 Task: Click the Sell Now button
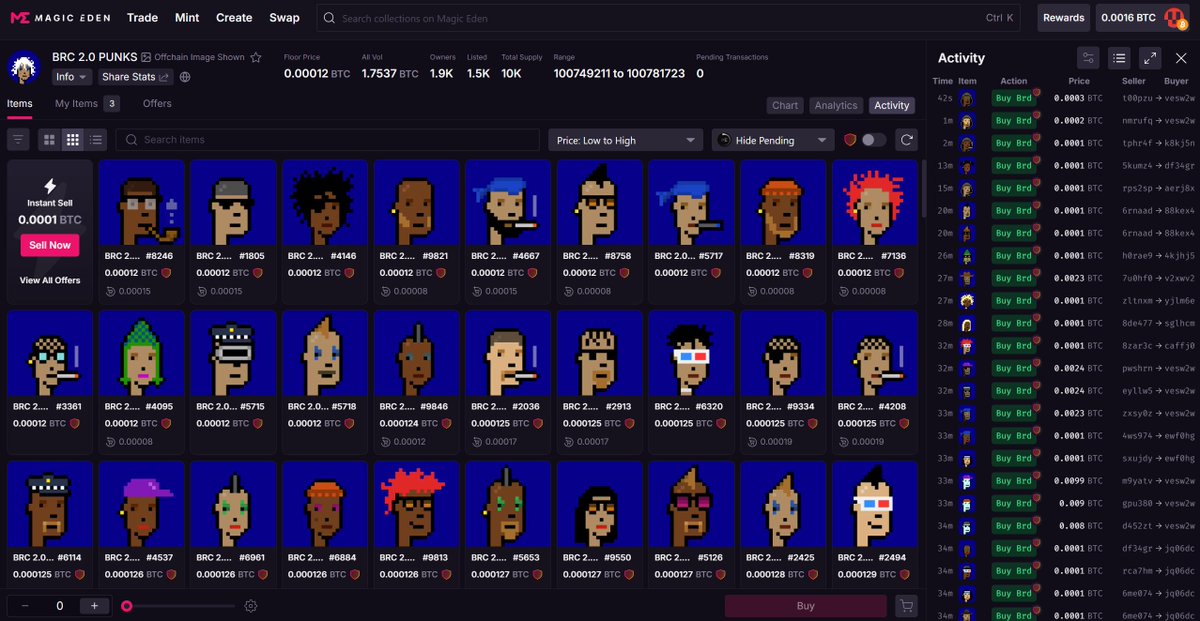point(50,245)
